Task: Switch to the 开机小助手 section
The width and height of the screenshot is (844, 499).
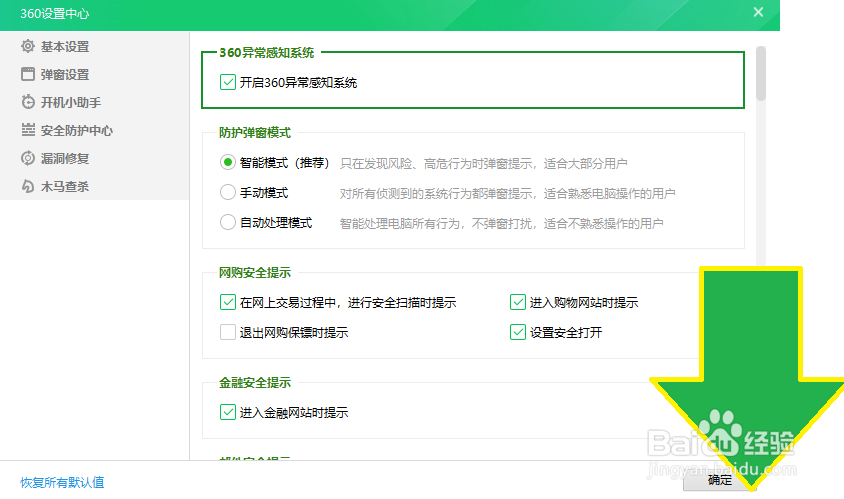Action: click(71, 103)
